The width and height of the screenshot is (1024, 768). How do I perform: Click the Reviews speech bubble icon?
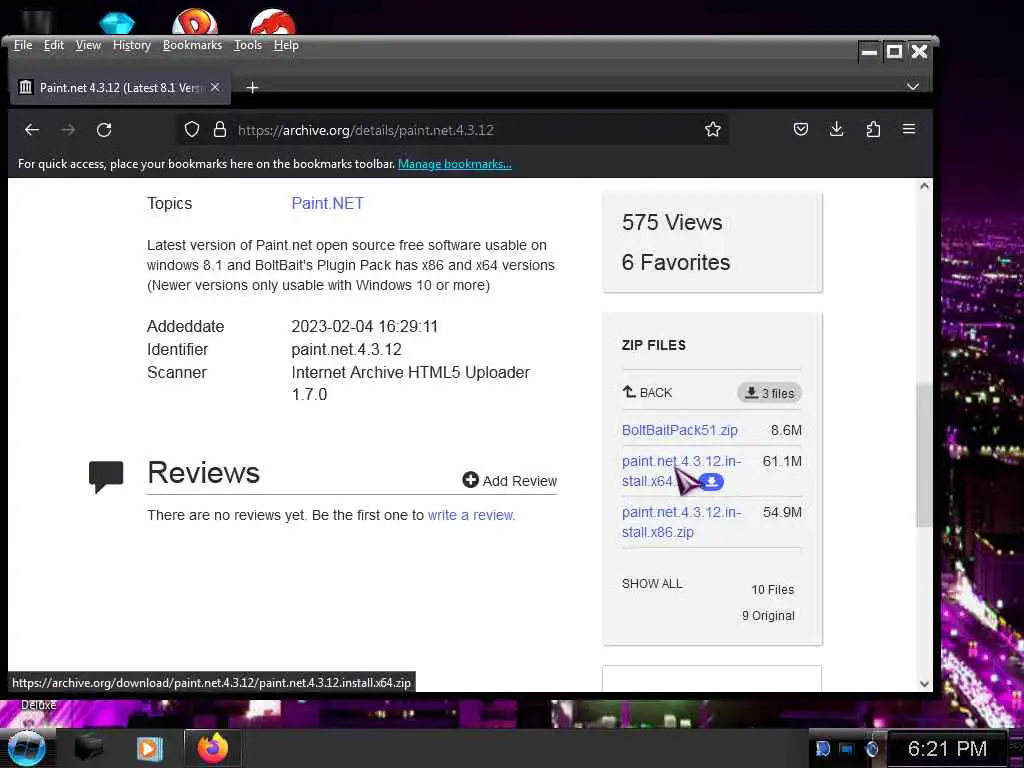tap(106, 476)
